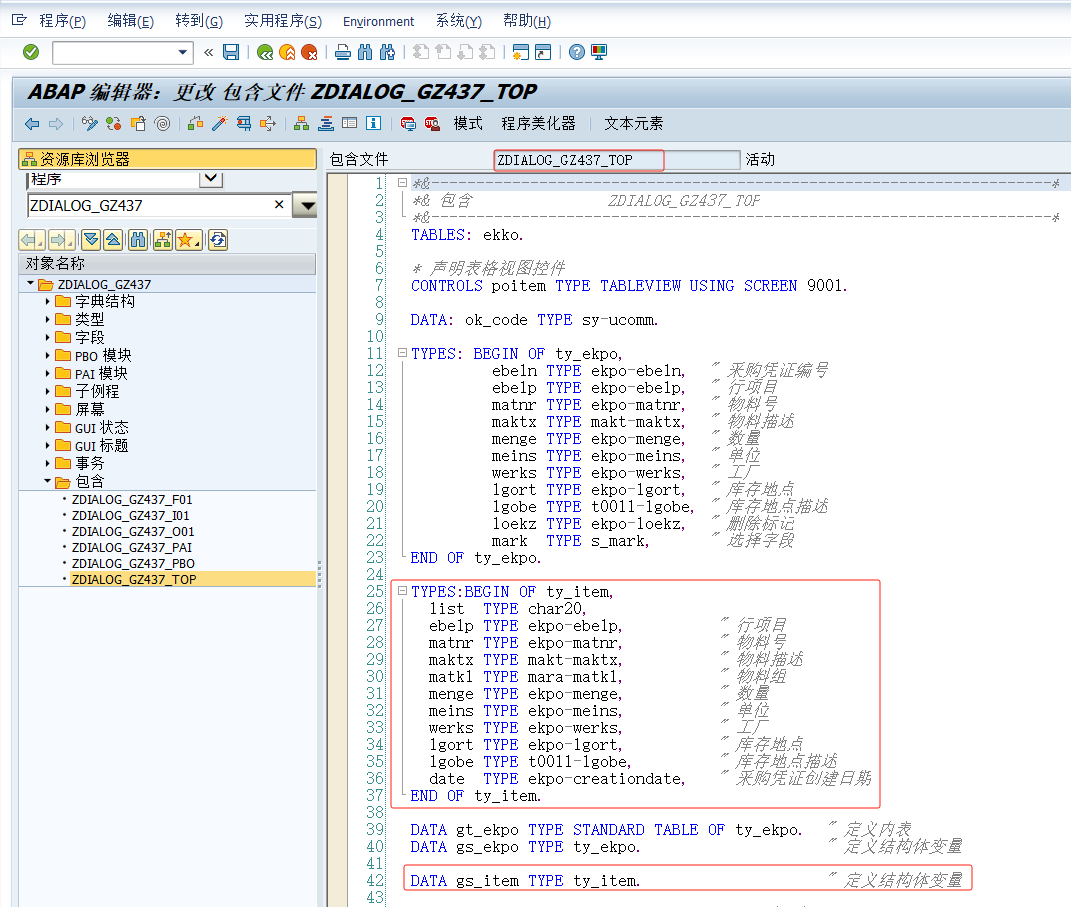Click the Collapse All Nodes browser icon
The height and width of the screenshot is (907, 1071).
pos(113,240)
